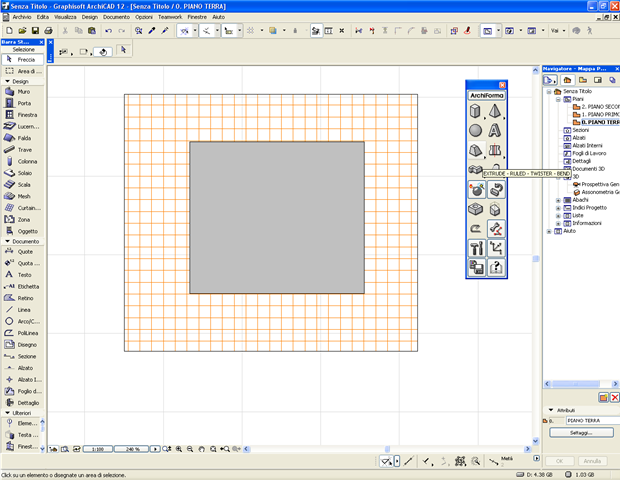Choose the ArchiForma revolve profile icon
620x480 pixels.
(495, 150)
